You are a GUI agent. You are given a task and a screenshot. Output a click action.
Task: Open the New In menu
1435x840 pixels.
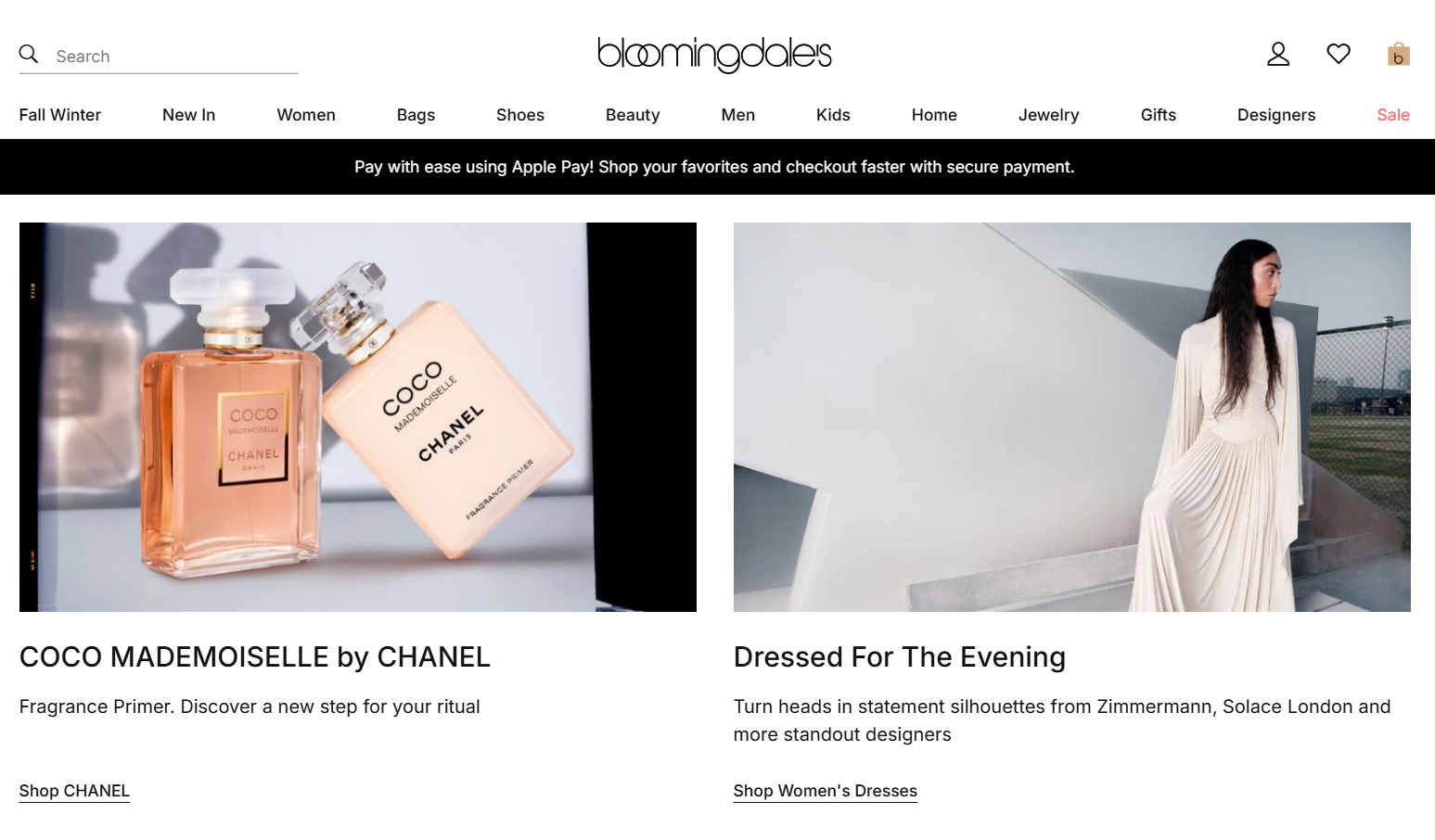point(188,115)
